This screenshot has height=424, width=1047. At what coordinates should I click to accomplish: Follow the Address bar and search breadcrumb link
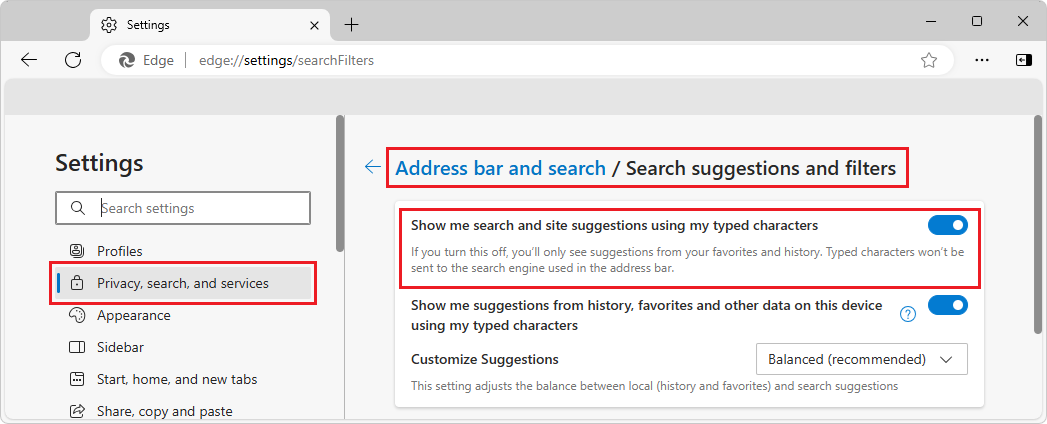[x=500, y=168]
